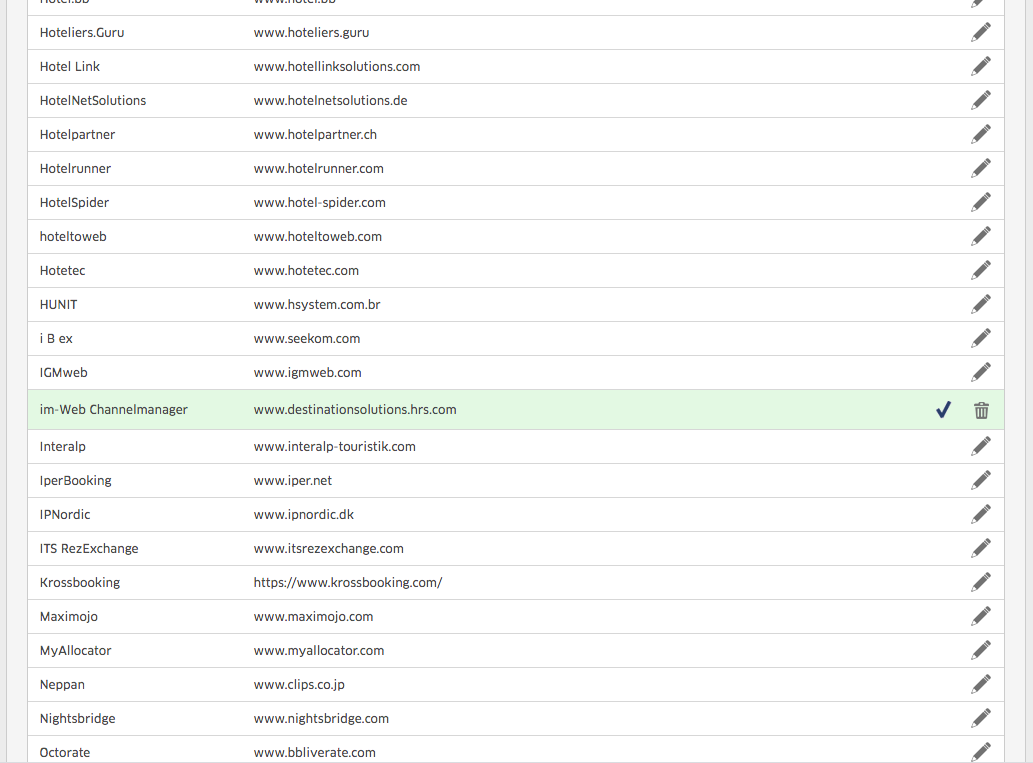The width and height of the screenshot is (1033, 763).
Task: Edit the MyAllocator row
Action: pyautogui.click(x=980, y=650)
